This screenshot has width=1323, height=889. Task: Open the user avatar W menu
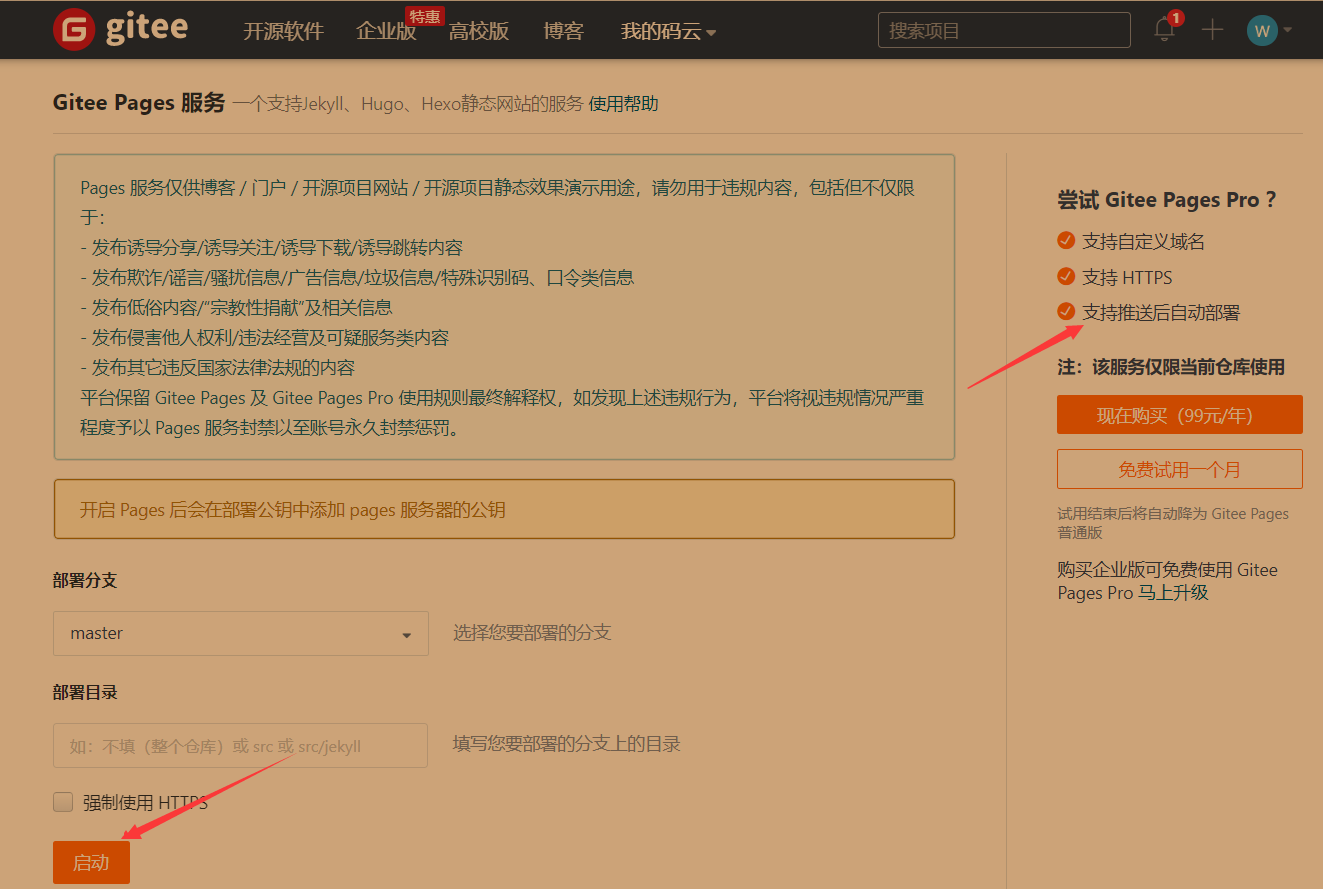click(x=1262, y=30)
